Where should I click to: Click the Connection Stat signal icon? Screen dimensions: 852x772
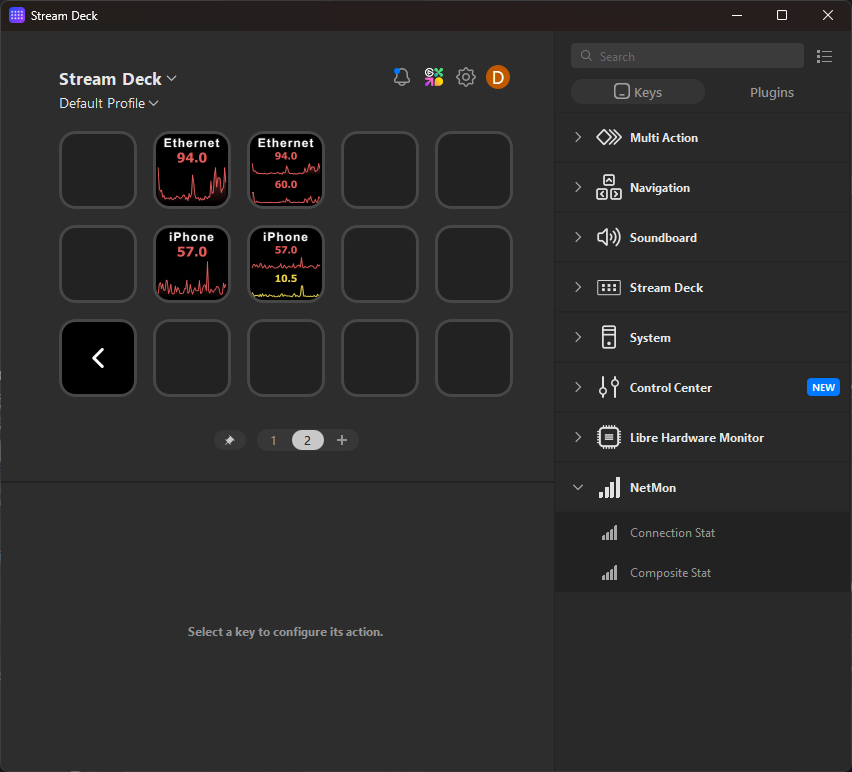(x=610, y=533)
